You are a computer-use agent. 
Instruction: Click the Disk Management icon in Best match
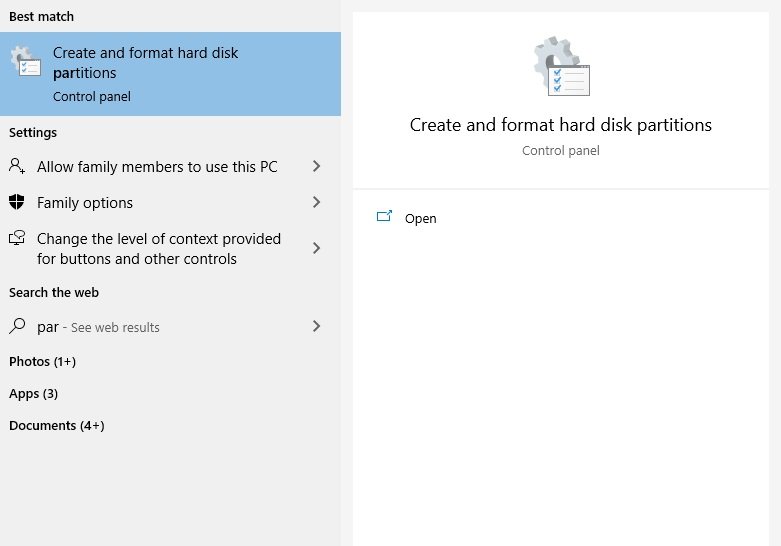tap(26, 61)
